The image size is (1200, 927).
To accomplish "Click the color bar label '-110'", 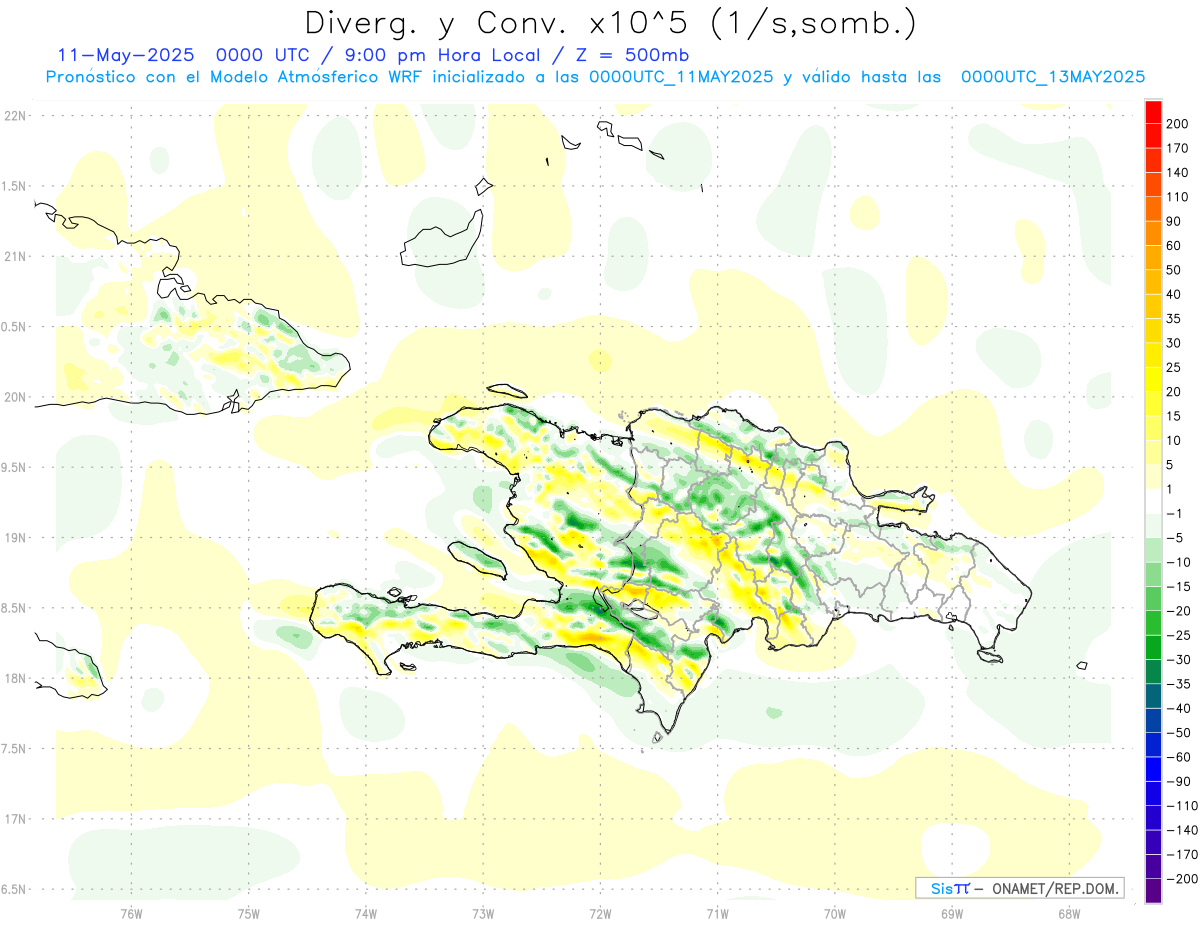I will click(x=1181, y=805).
